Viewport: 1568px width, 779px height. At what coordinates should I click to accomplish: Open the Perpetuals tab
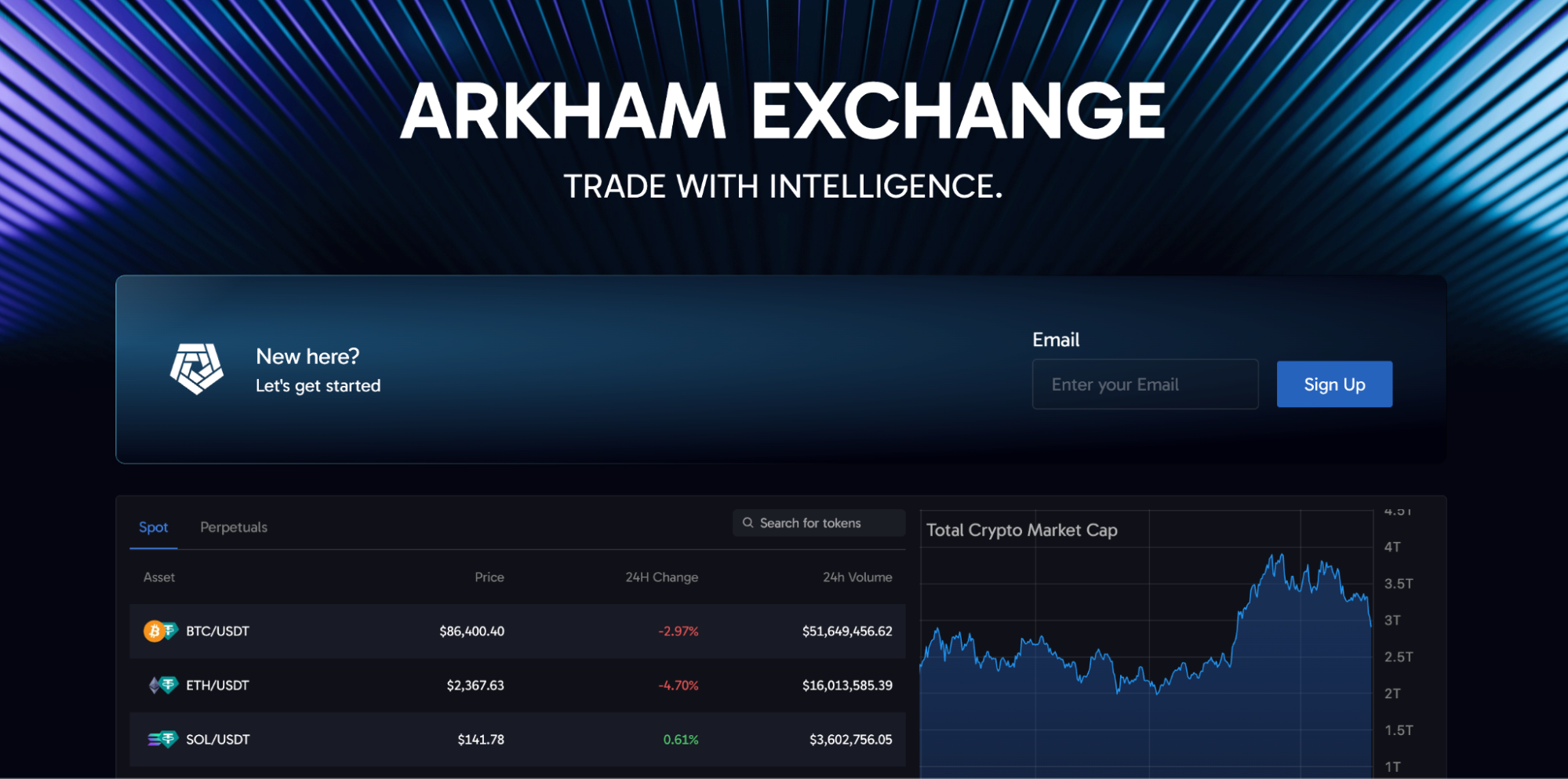click(234, 527)
